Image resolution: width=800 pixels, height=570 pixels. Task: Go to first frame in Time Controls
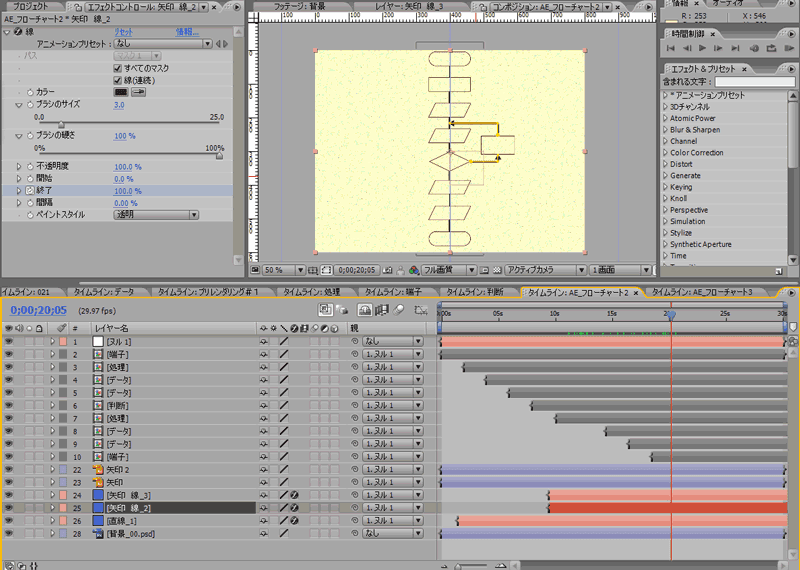670,48
